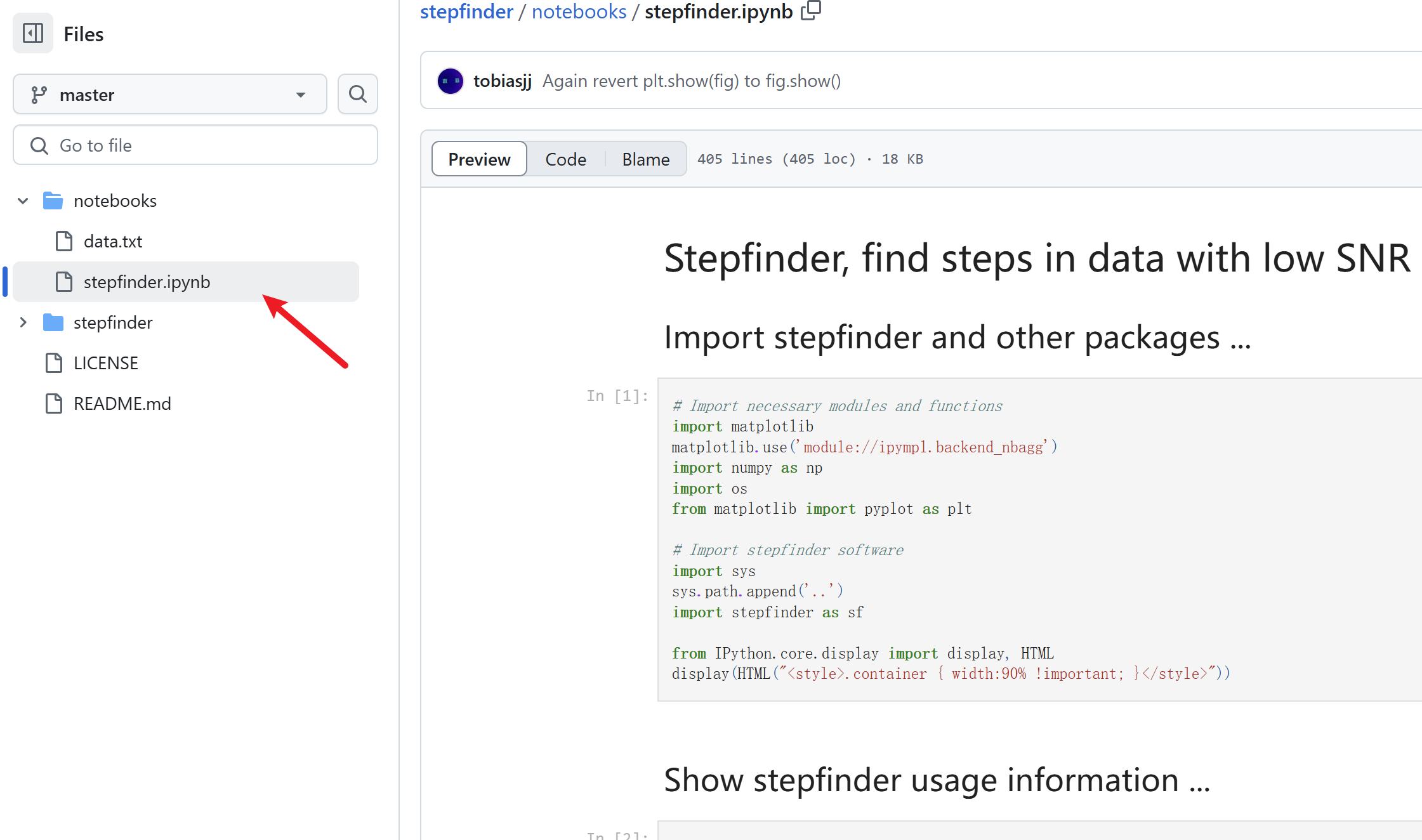Collapse the Files side panel icon

[33, 33]
